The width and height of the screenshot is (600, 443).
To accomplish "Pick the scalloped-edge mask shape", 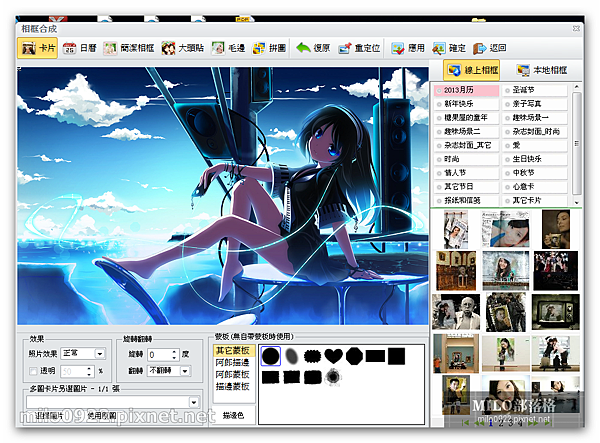I will click(x=312, y=356).
